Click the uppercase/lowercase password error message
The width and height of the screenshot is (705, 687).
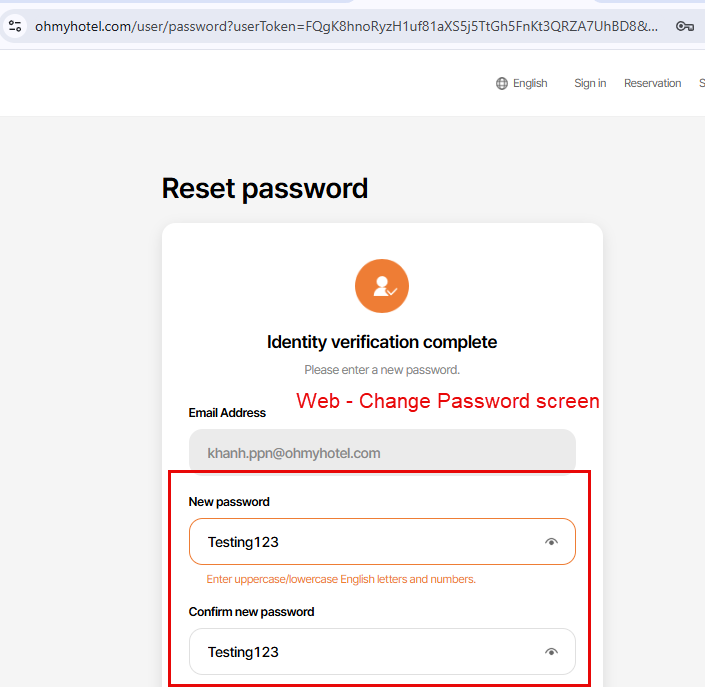341,579
